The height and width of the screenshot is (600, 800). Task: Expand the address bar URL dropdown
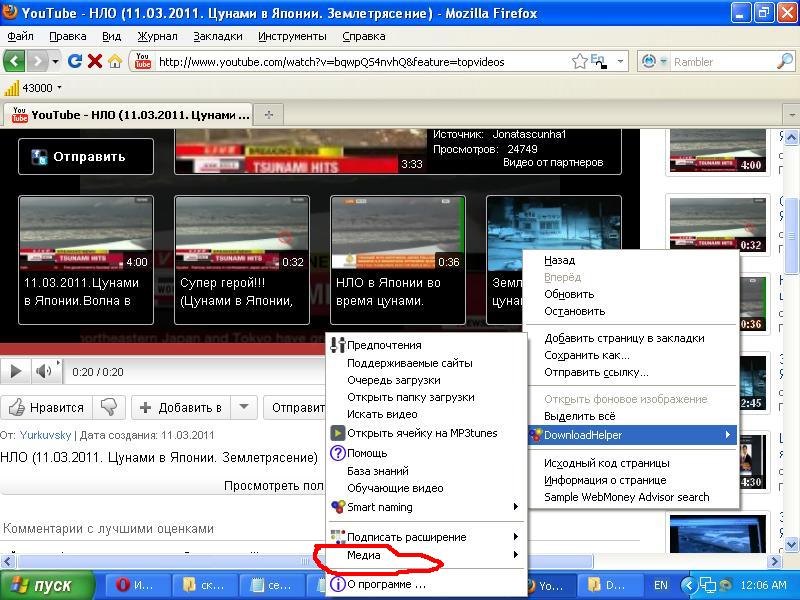pos(620,62)
